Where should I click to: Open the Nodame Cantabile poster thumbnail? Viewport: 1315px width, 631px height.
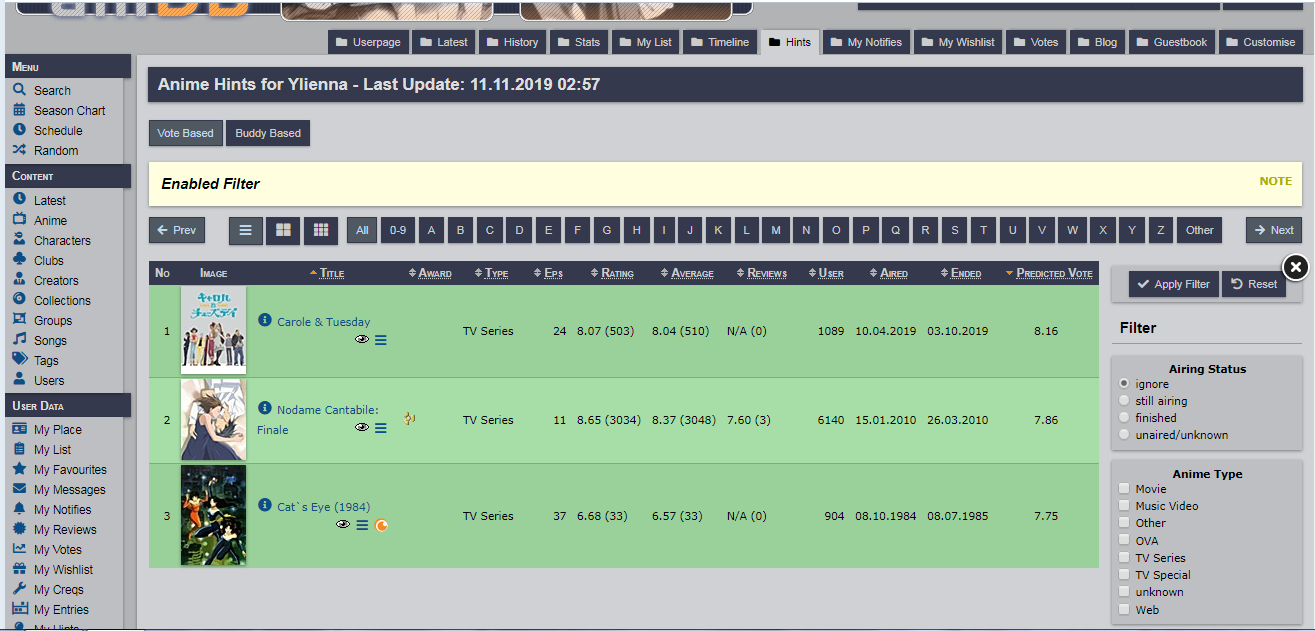click(213, 420)
